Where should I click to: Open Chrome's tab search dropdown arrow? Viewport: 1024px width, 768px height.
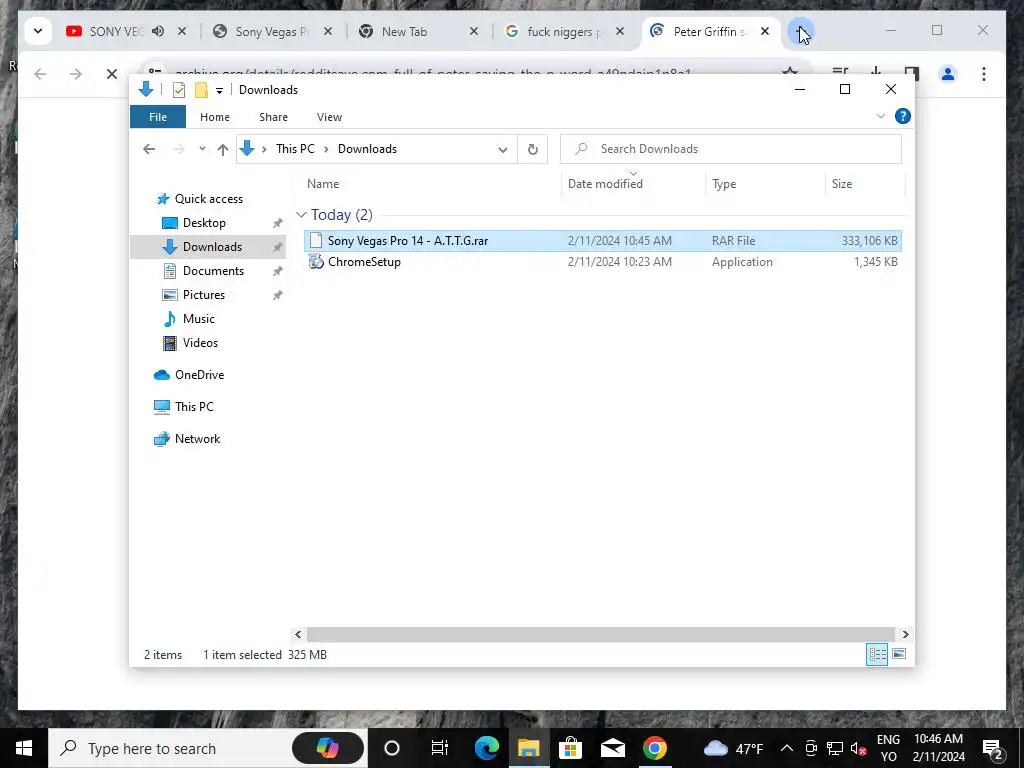click(38, 31)
